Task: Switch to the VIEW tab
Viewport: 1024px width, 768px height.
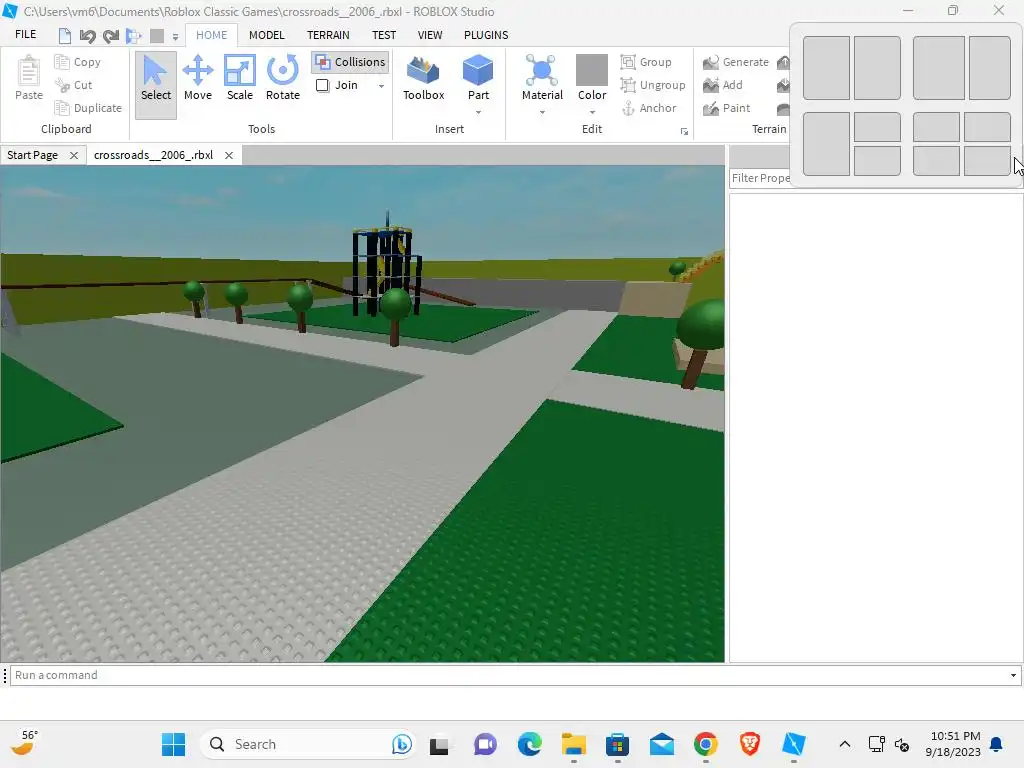Action: coord(430,35)
